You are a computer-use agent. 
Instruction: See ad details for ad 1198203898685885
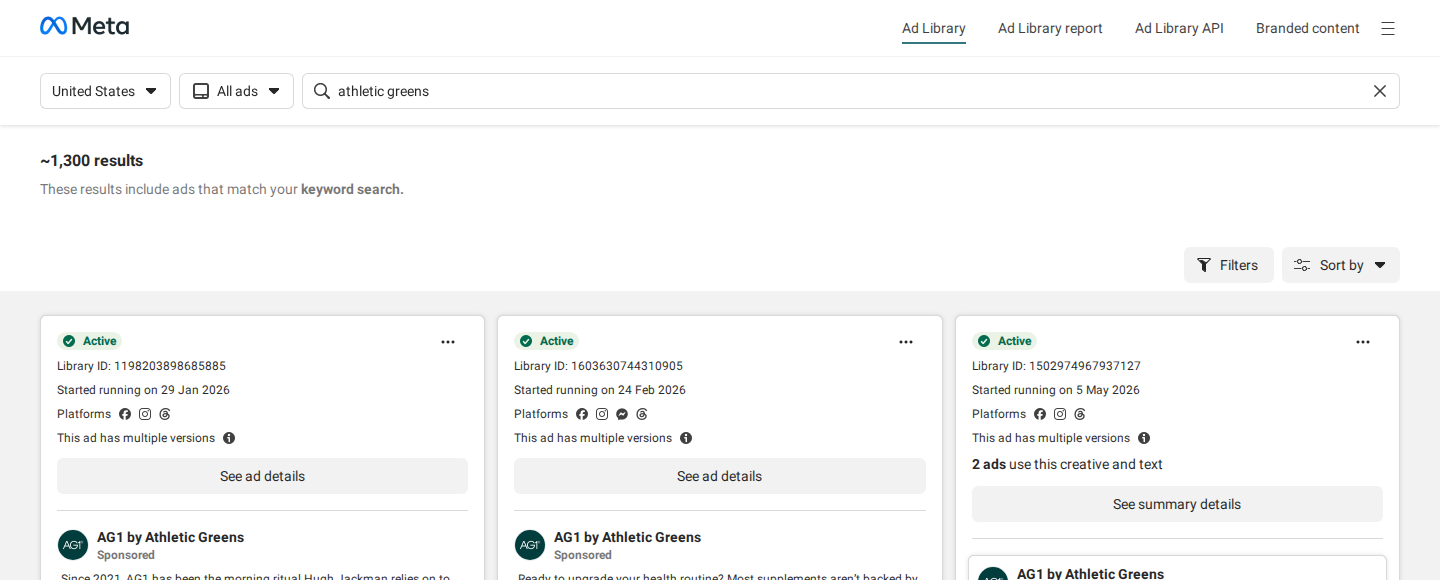click(262, 476)
